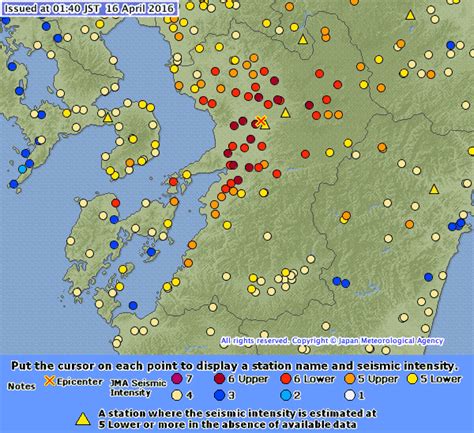Click the 'Issued at 01:40 JST 16 April 2016' label
The width and height of the screenshot is (474, 433).
tap(90, 8)
